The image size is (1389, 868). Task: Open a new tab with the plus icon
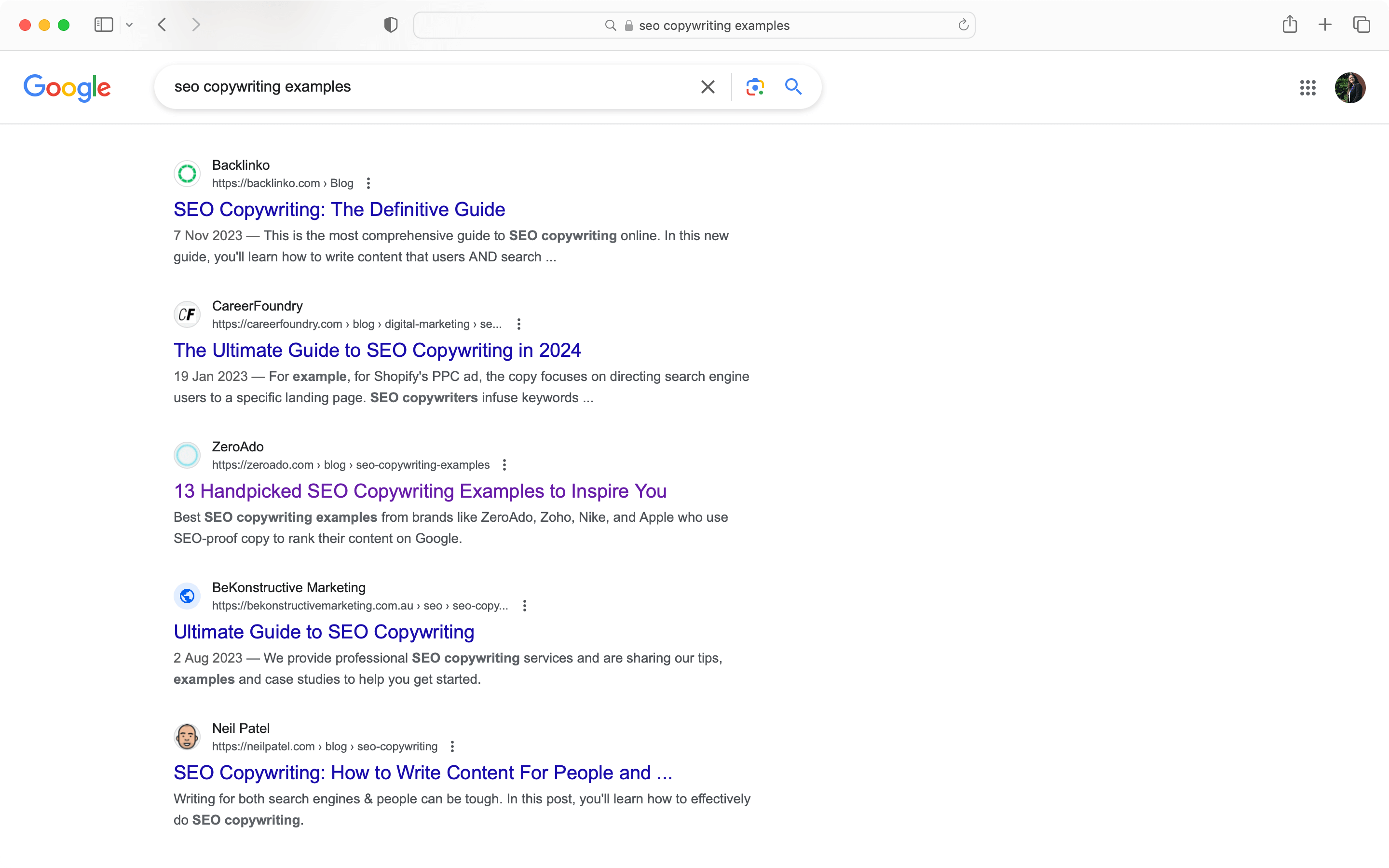point(1325,25)
